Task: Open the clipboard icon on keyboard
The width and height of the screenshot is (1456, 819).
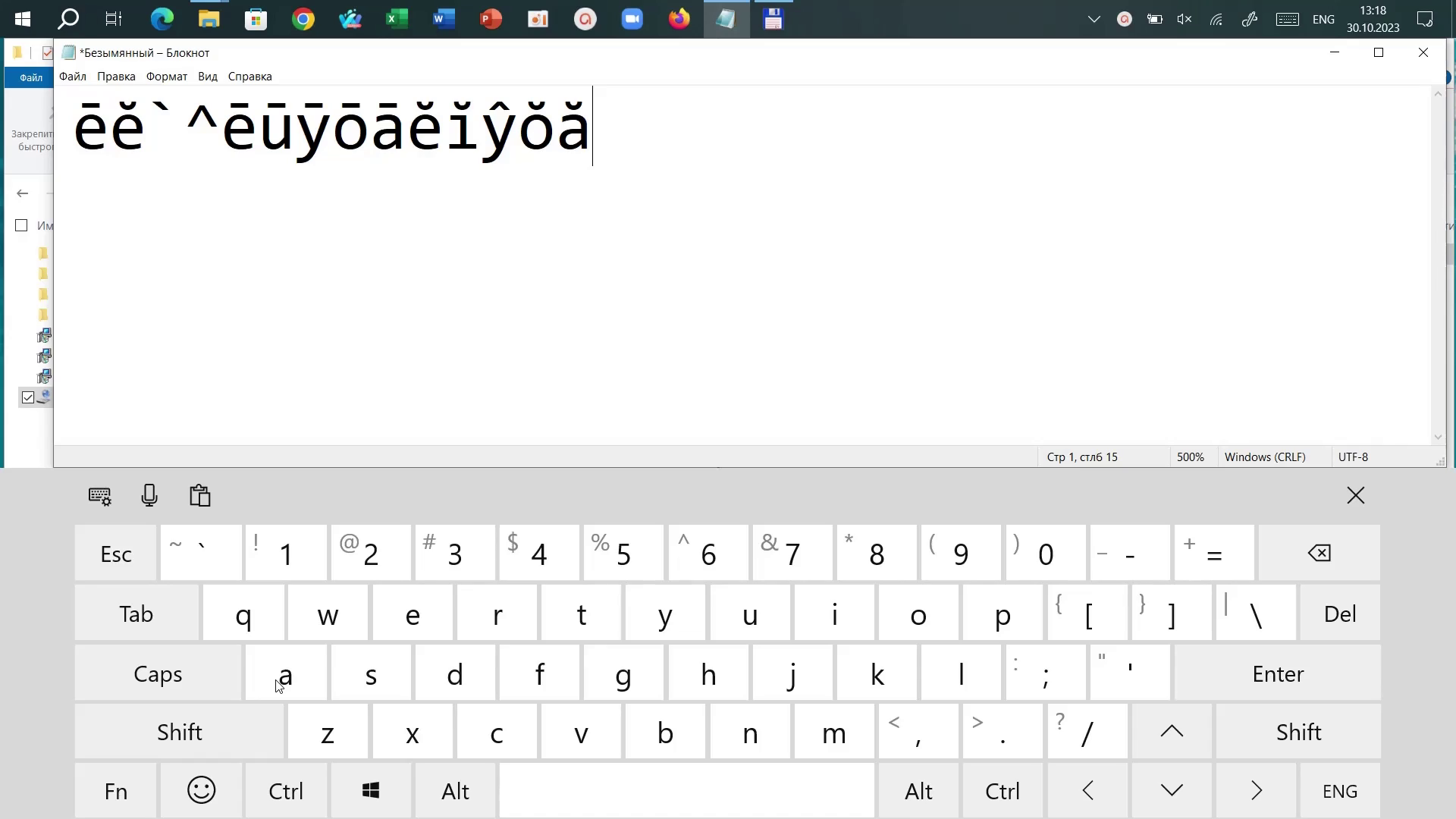Action: click(200, 496)
